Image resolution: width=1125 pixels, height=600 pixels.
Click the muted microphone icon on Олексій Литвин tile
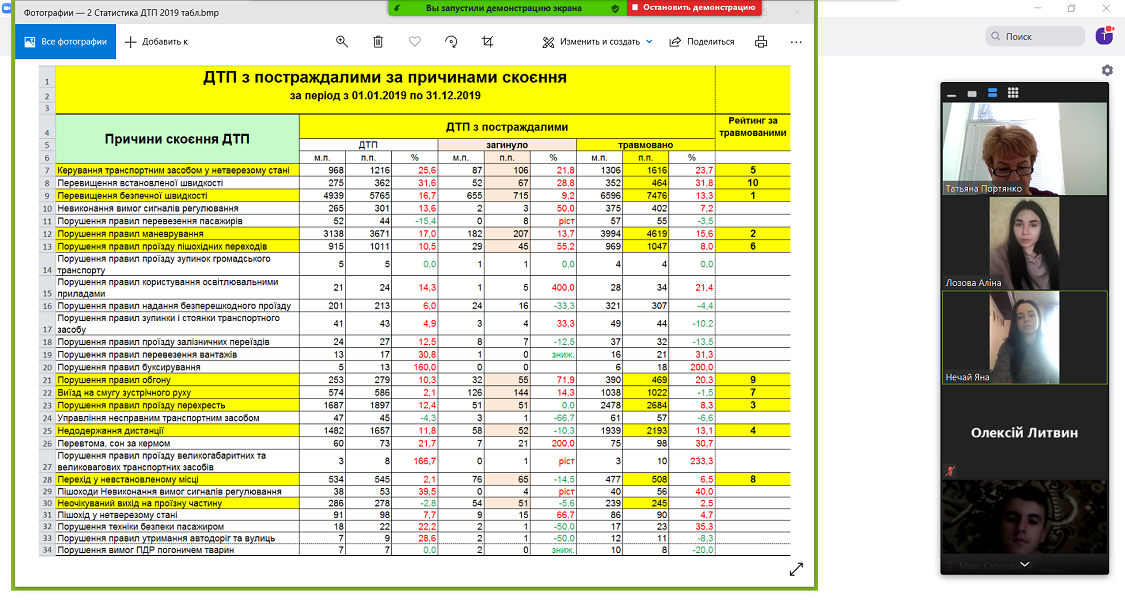pyautogui.click(x=951, y=472)
